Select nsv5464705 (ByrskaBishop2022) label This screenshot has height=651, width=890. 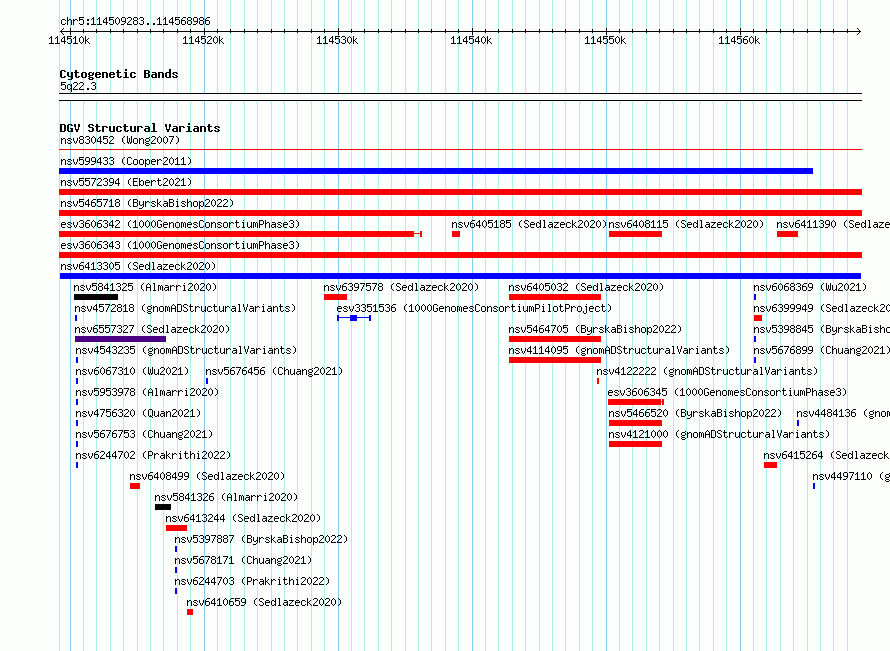click(x=595, y=329)
